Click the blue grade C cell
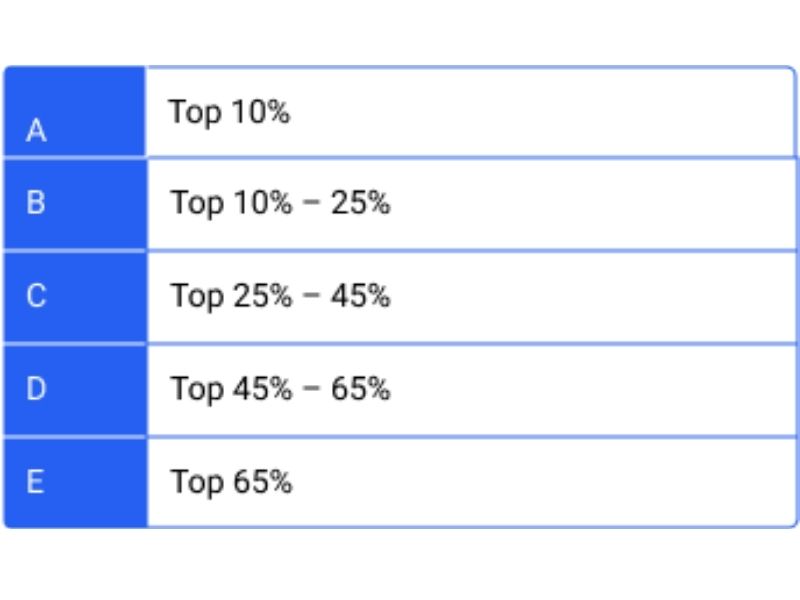The height and width of the screenshot is (600, 800). 75,297
